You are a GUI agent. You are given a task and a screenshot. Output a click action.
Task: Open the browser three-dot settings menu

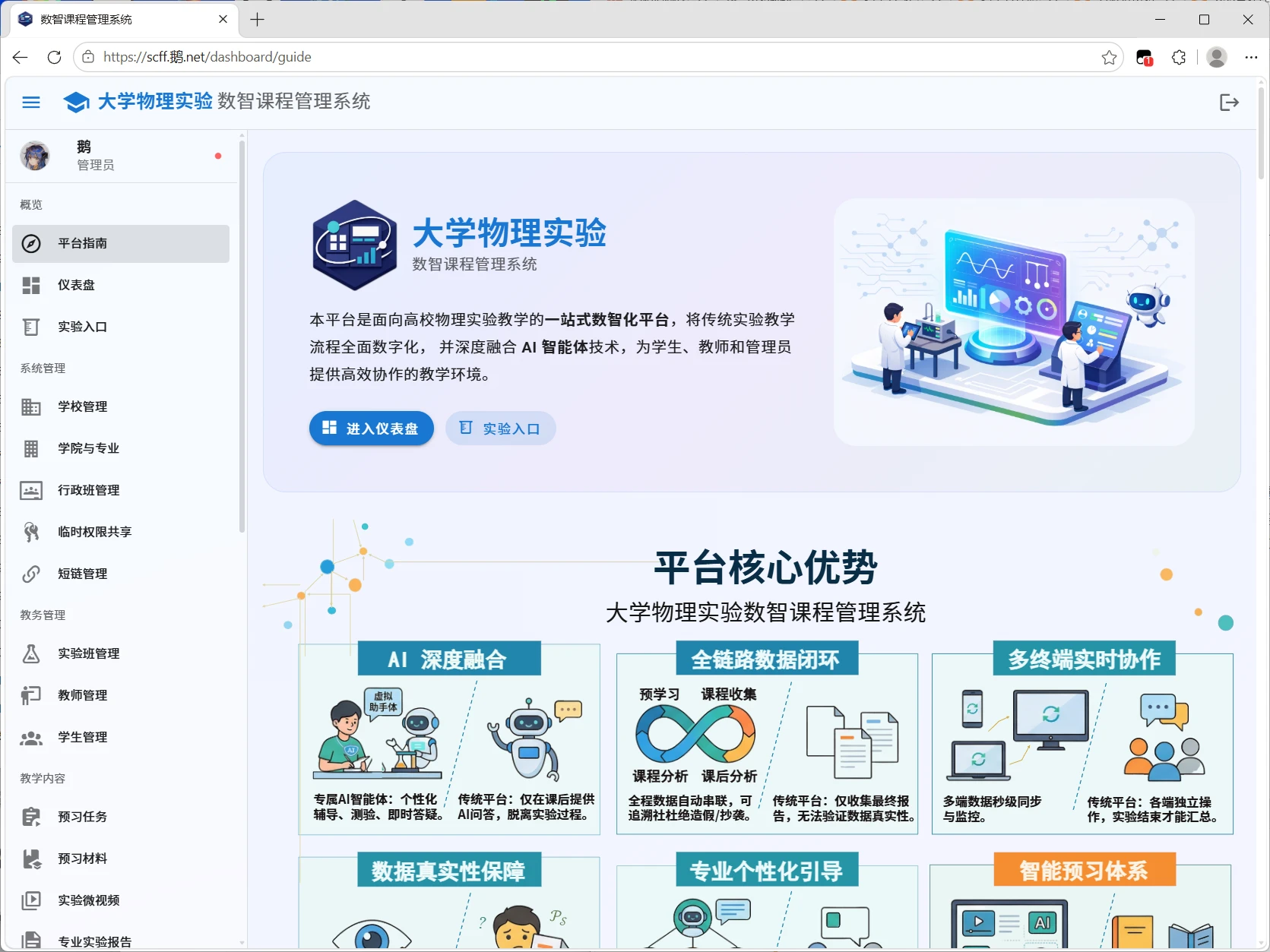1251,57
